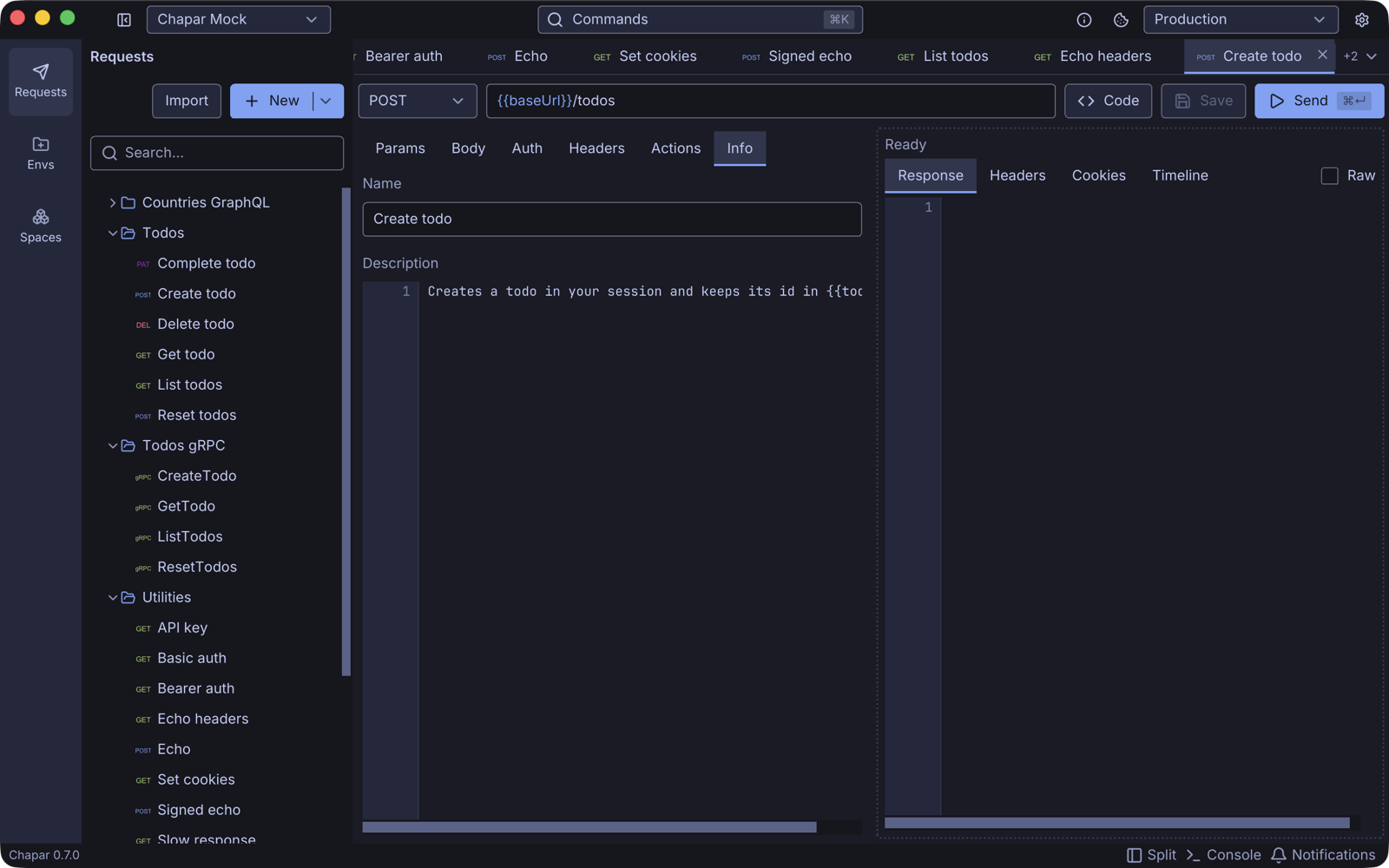Open the cookie jar icon

pos(1121,19)
